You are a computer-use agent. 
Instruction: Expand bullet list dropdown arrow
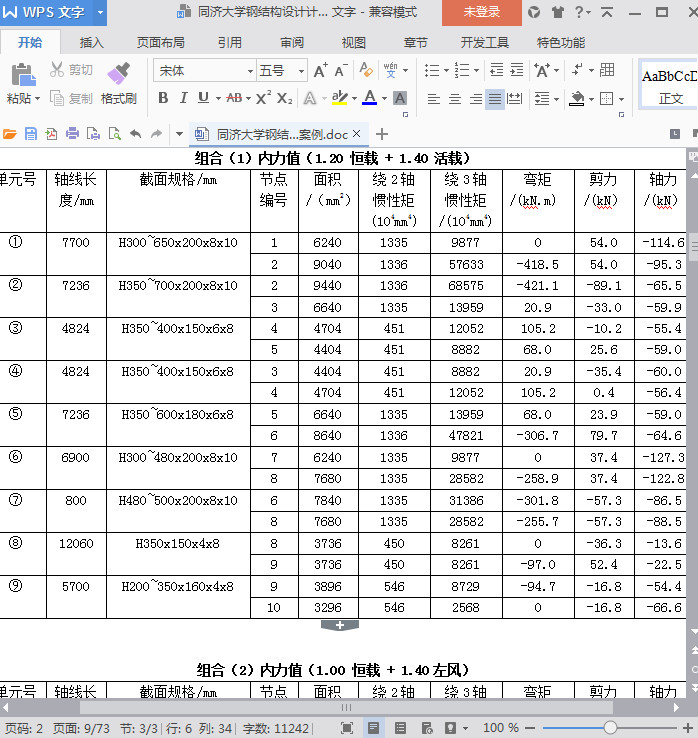[x=446, y=71]
